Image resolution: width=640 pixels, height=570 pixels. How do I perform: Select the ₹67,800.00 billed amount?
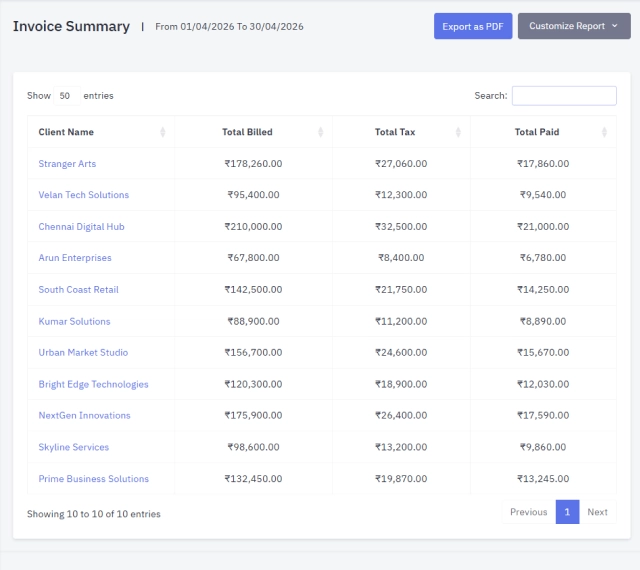pos(253,258)
